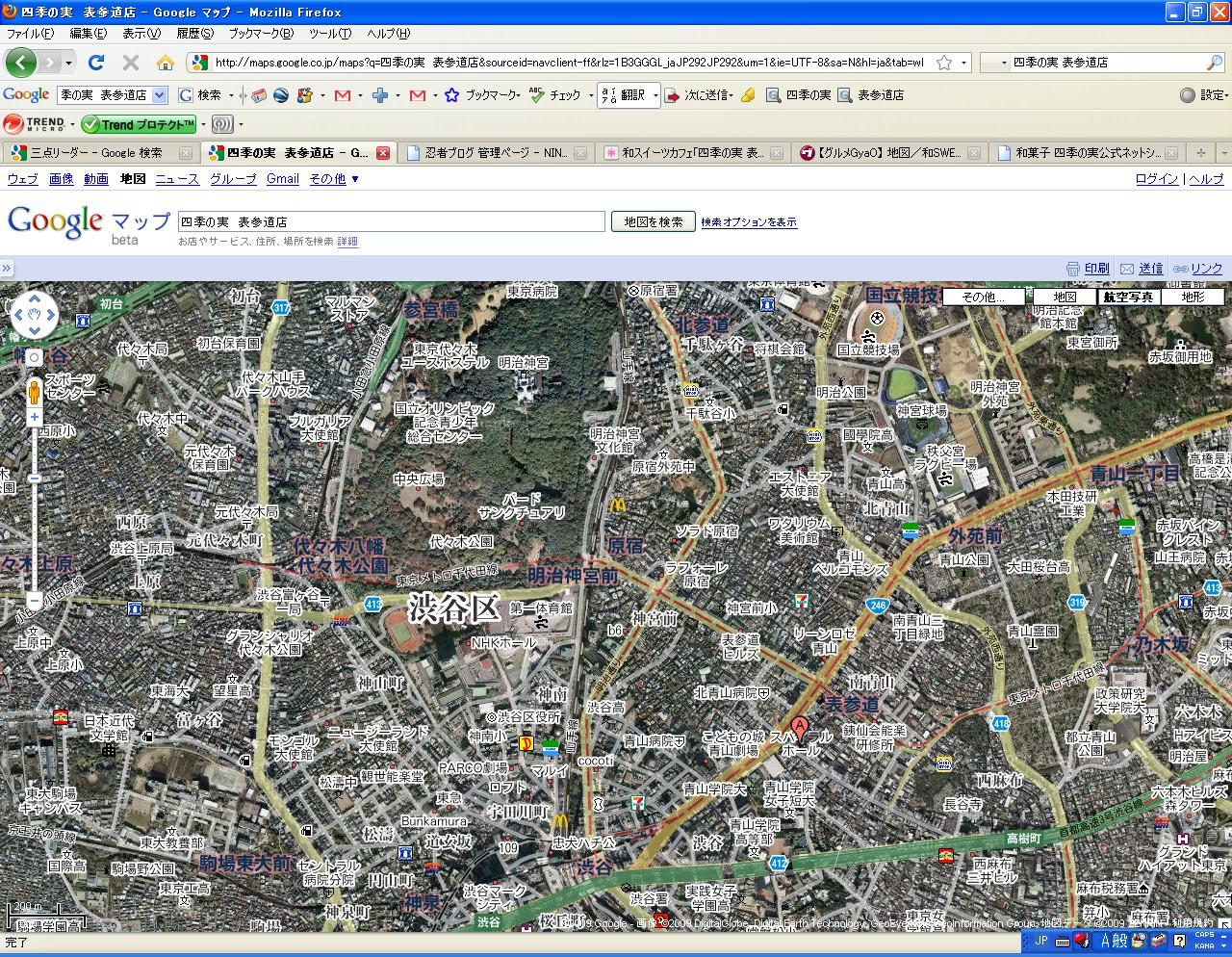
Task: Open the Firefox home page icon
Action: point(166,63)
